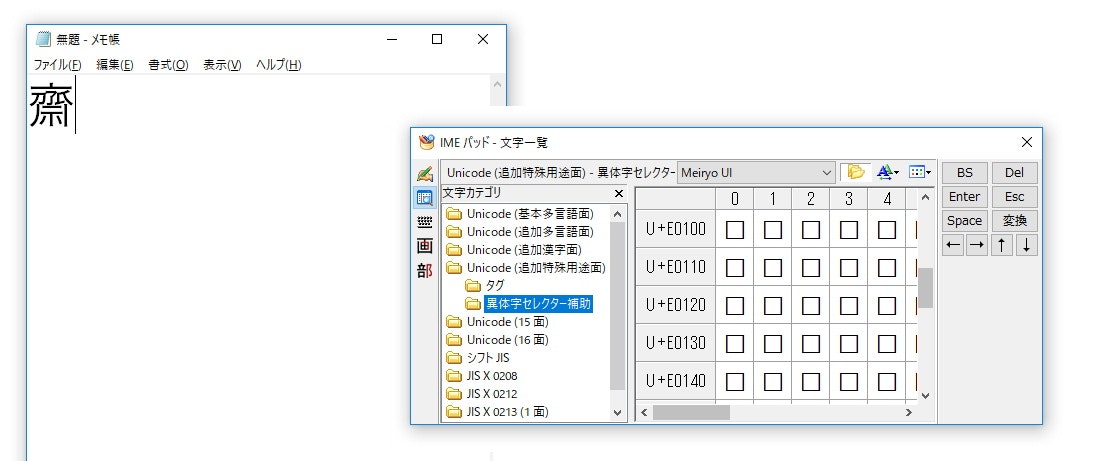The width and height of the screenshot is (1102, 461).
Task: Pick the character at U+E0130 column 1
Action: click(x=772, y=343)
